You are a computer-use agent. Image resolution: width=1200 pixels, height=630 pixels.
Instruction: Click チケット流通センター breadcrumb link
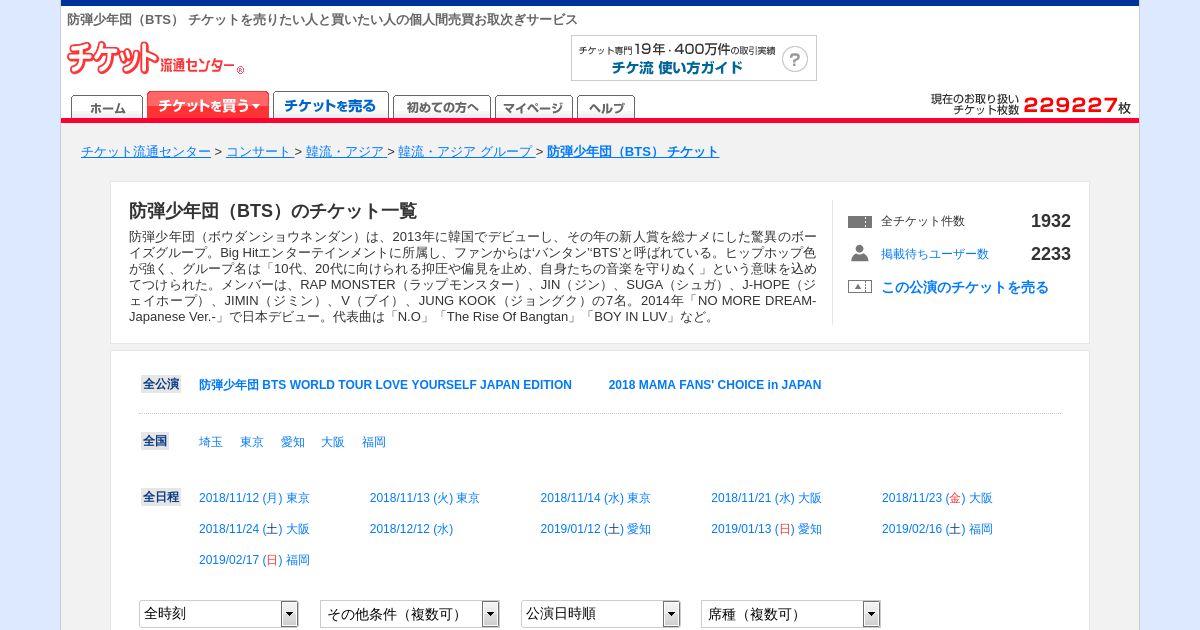(146, 152)
